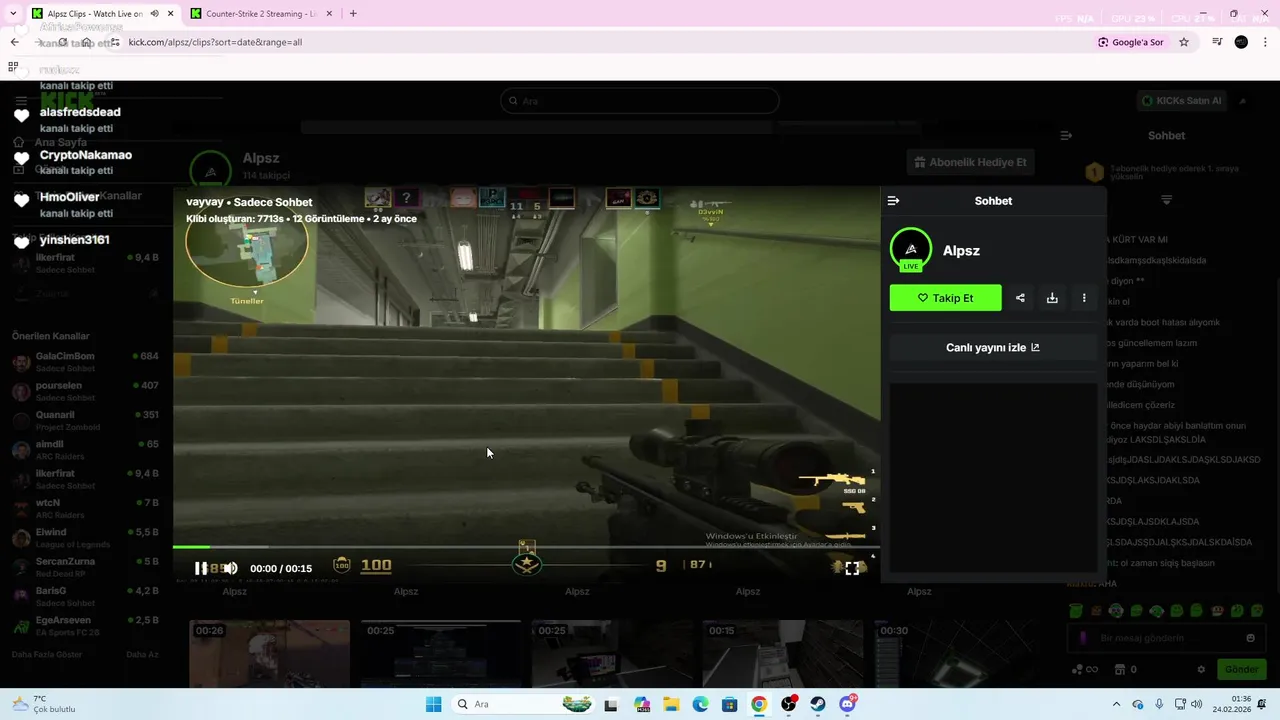Bookmark page with star icon
Image resolution: width=1280 pixels, height=720 pixels.
pos(1184,42)
